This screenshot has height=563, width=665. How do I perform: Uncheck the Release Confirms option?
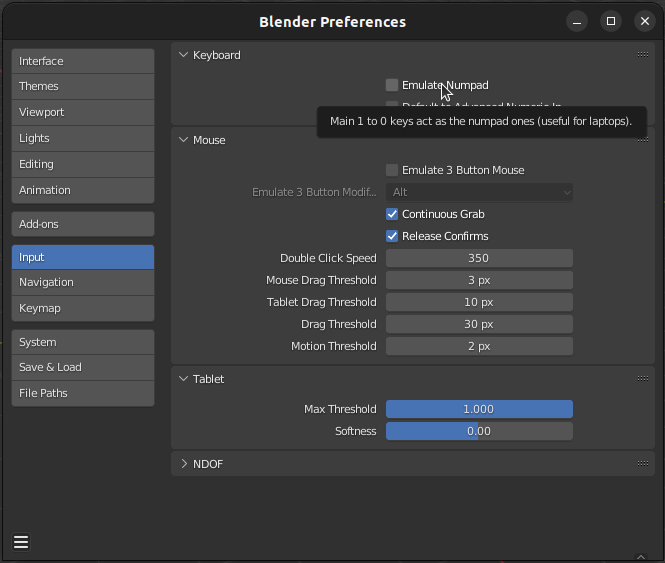coord(392,236)
